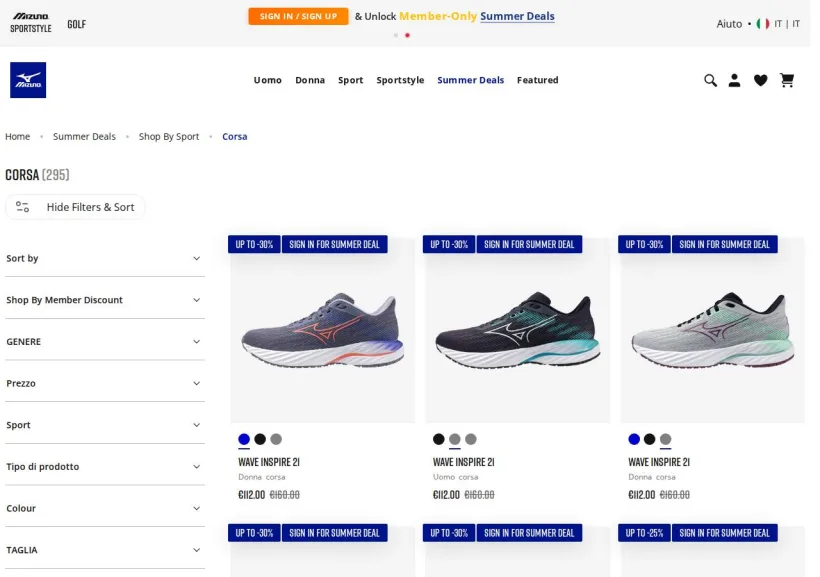Expand the Prezzo filter
Viewport: 820px width, 577px height.
tap(105, 383)
